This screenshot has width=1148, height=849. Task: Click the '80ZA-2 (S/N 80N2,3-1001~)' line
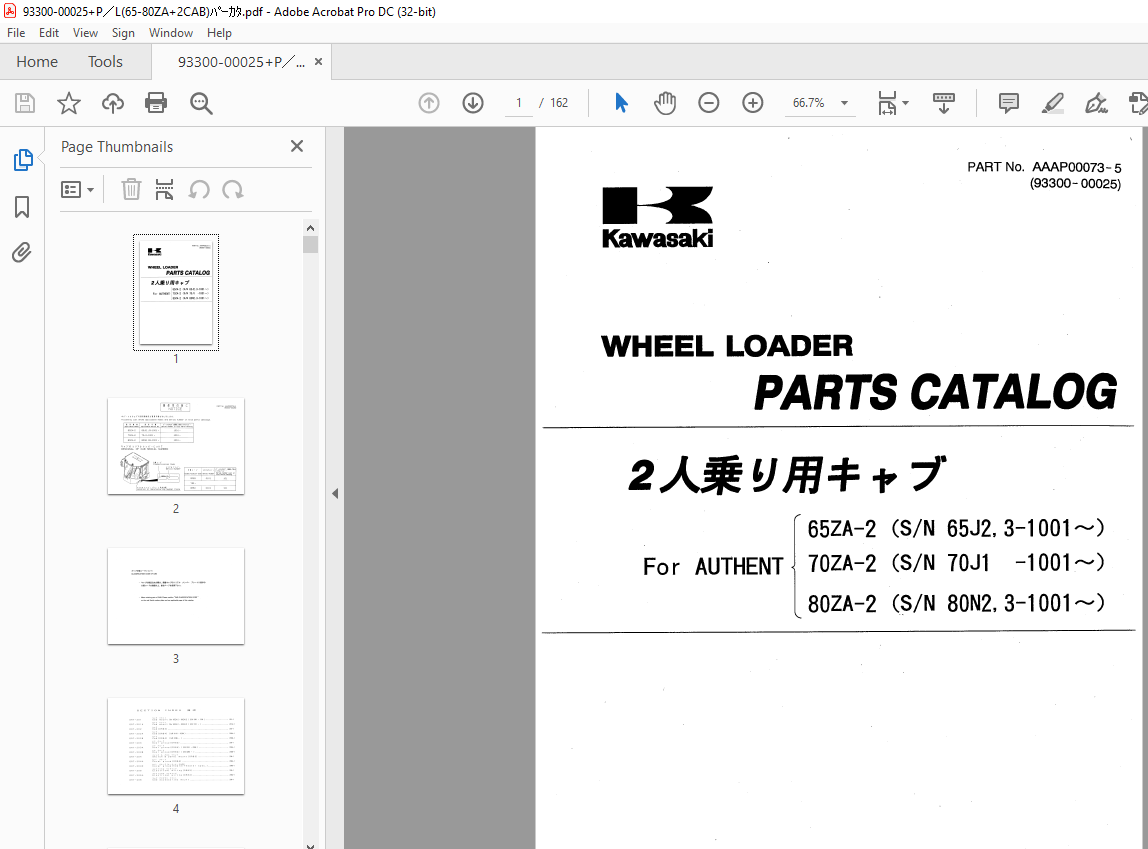coord(955,603)
